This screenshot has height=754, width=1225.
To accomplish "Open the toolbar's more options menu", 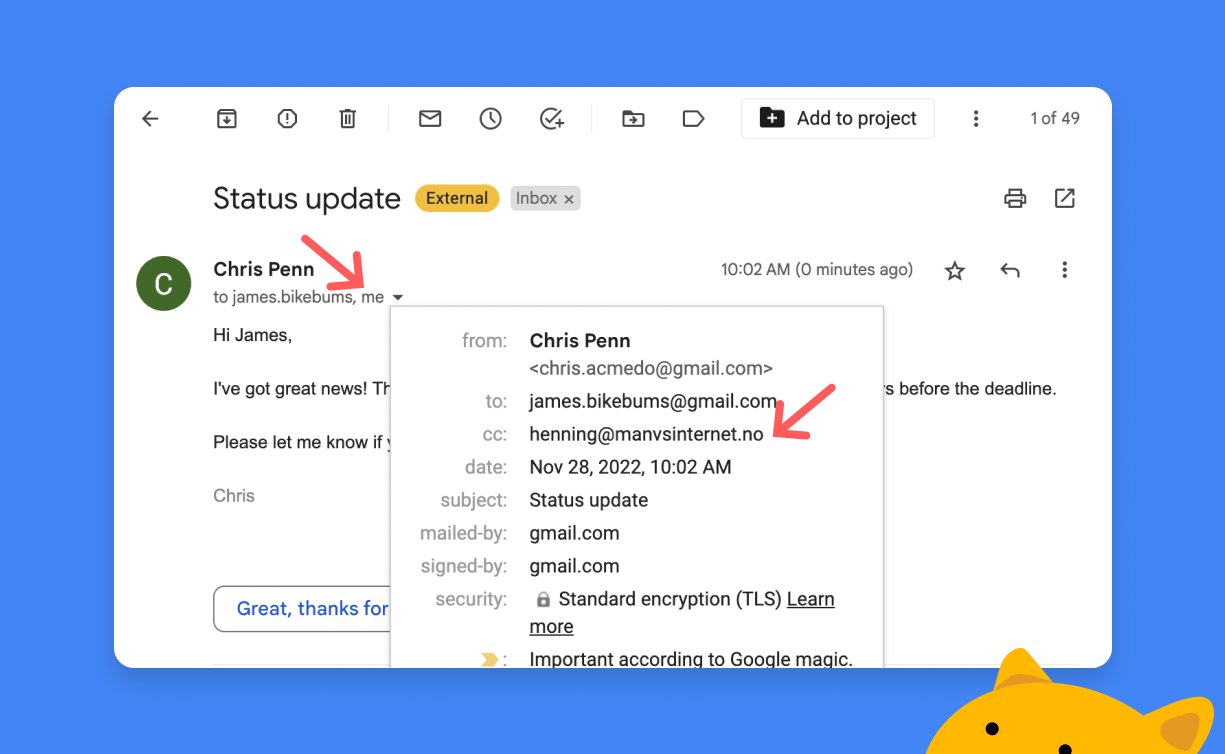I will click(975, 119).
